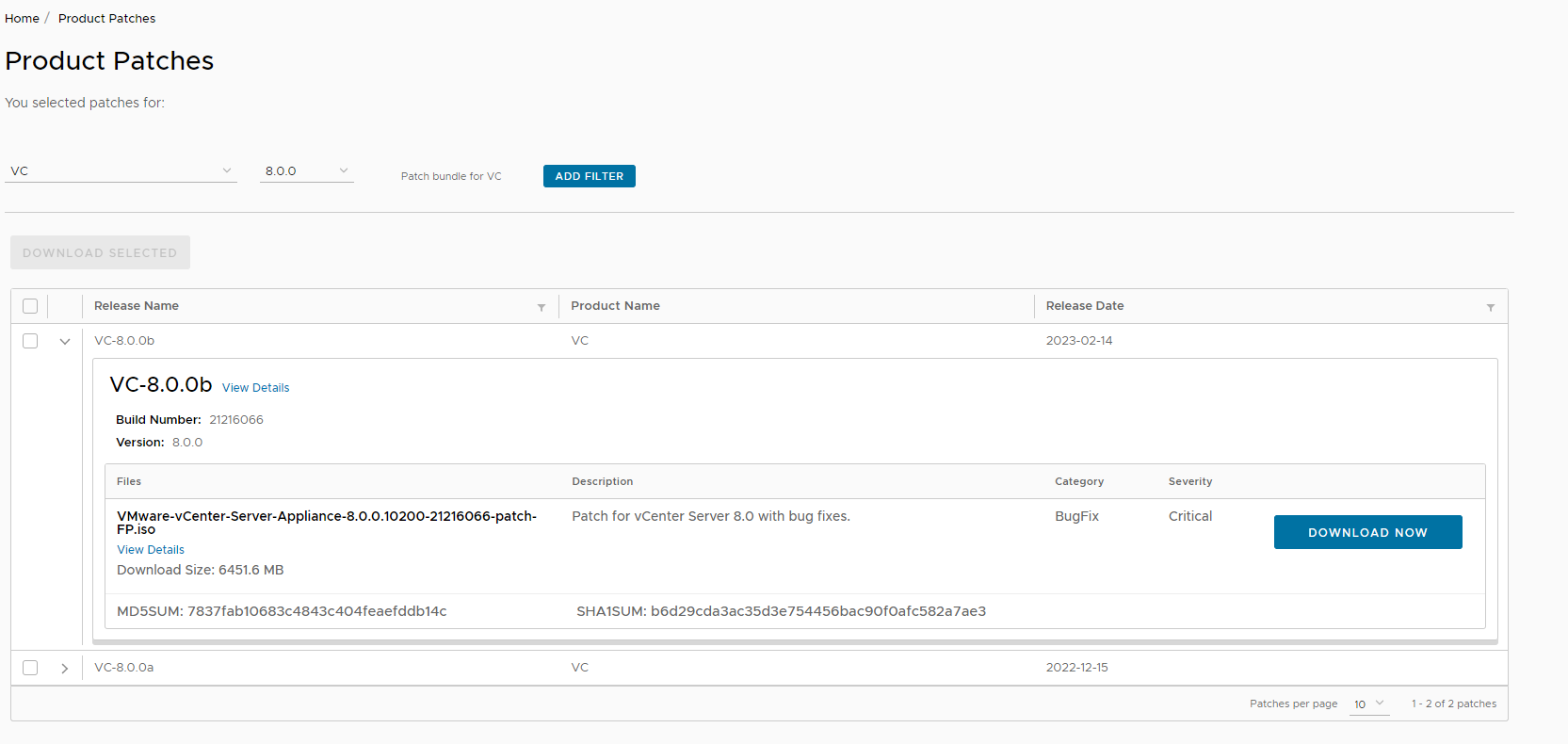Open the VC product dropdown
1568x744 pixels.
pyautogui.click(x=121, y=170)
